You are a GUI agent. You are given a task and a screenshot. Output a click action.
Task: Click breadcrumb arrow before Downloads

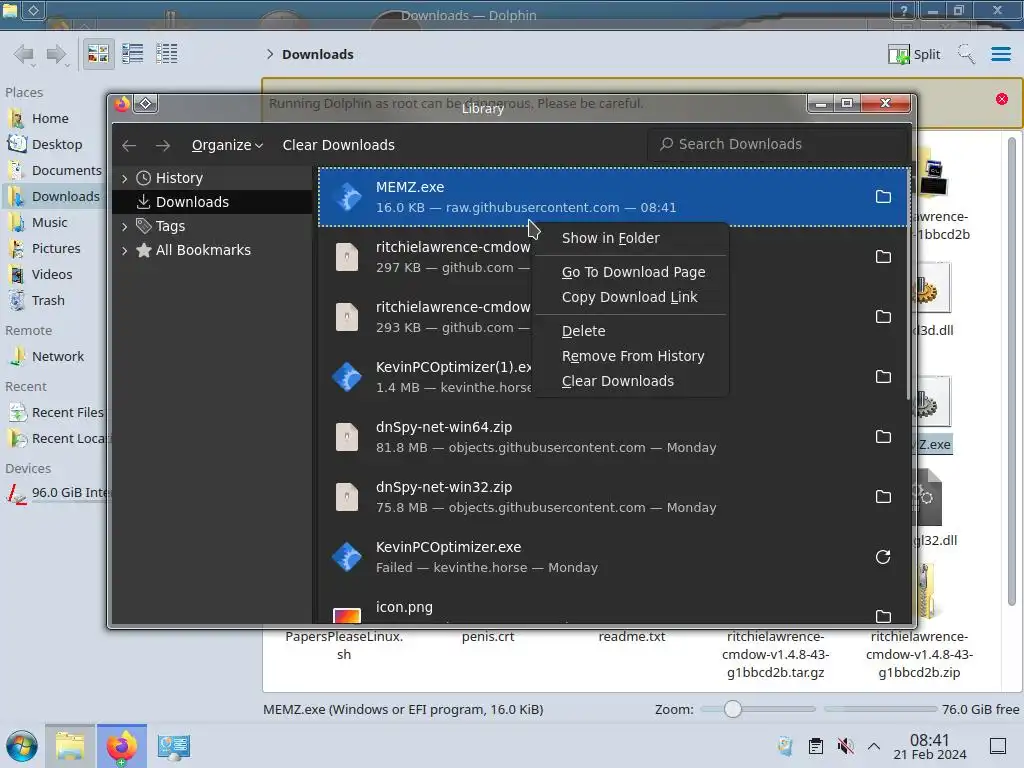click(x=270, y=54)
